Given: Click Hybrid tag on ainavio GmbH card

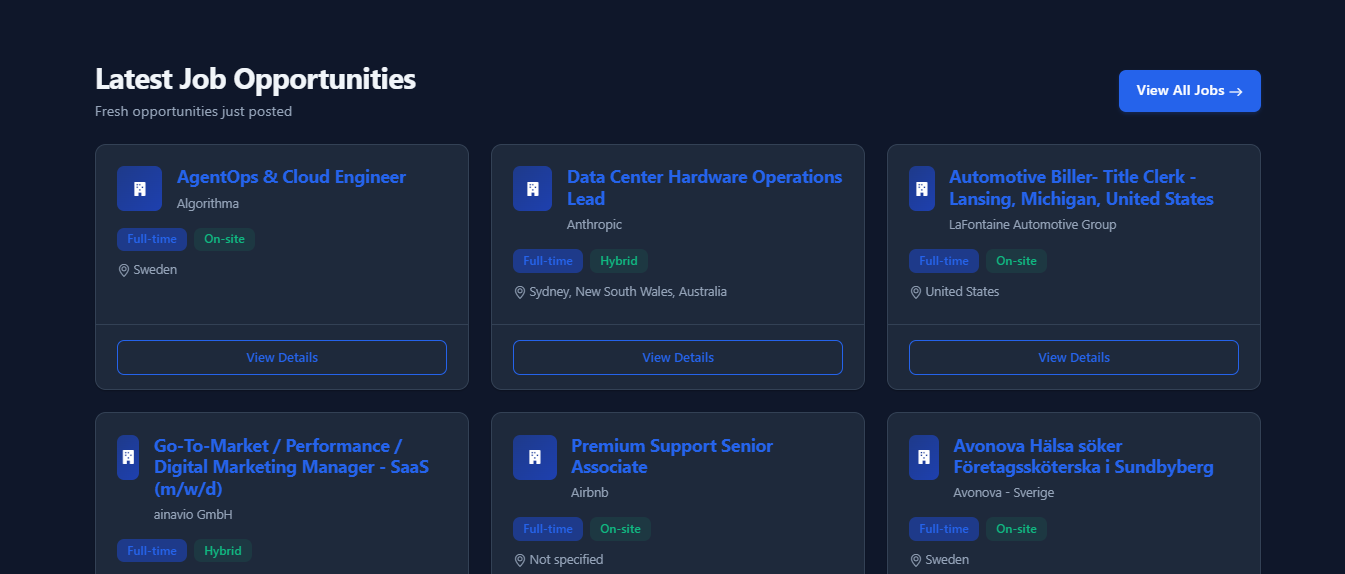Looking at the screenshot, I should pyautogui.click(x=223, y=551).
